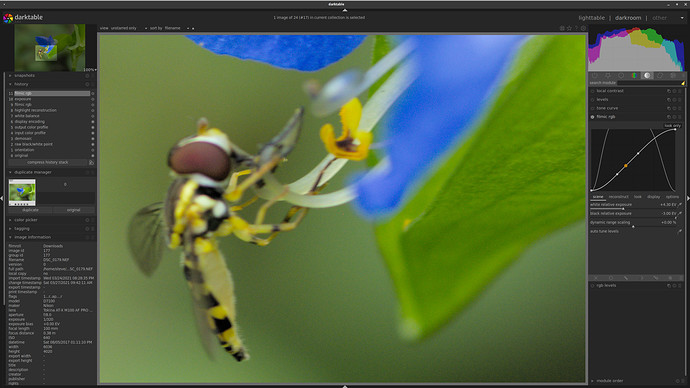This screenshot has height=388, width=690.
Task: Click compress history stack button
Action: [48, 163]
